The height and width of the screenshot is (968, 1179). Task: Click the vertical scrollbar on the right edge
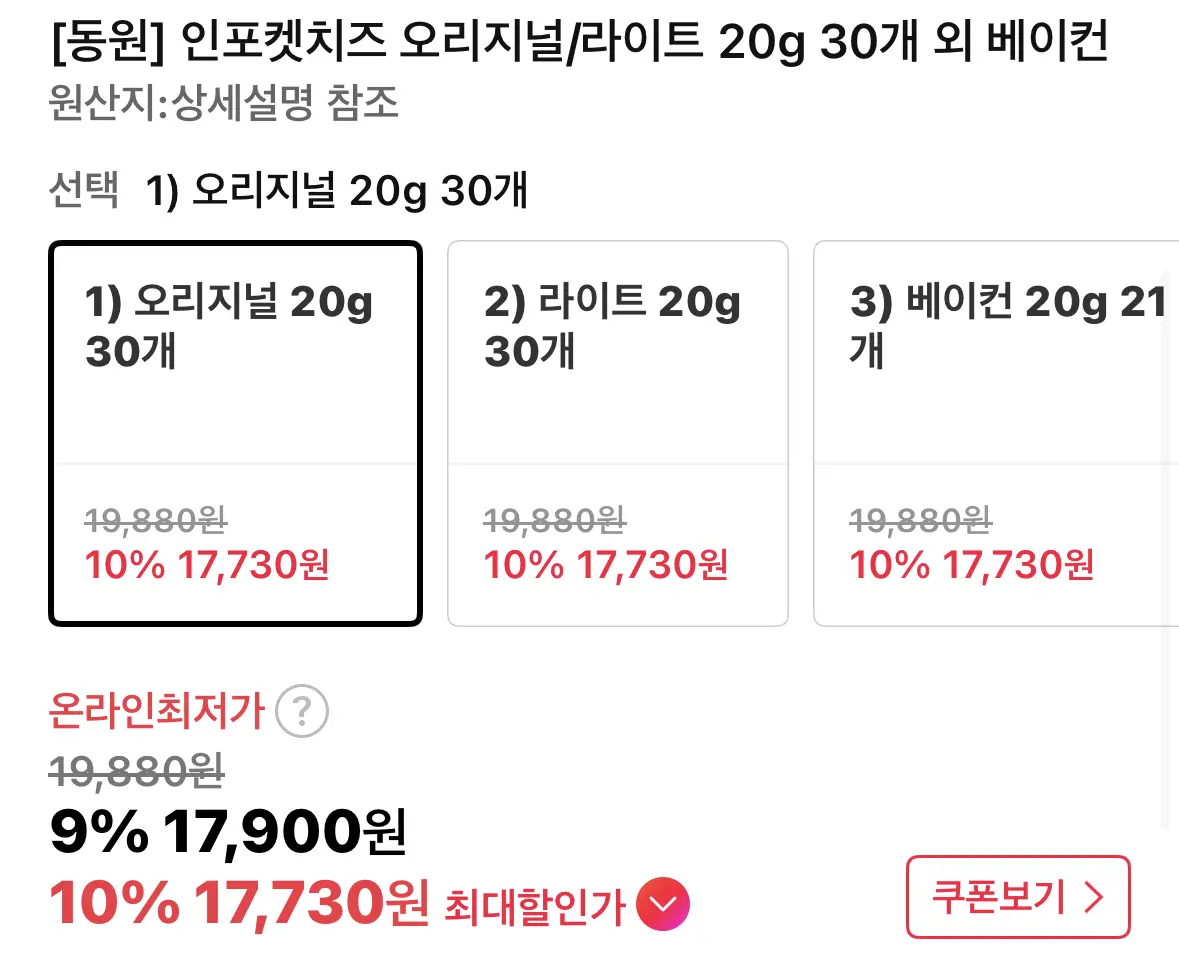(1163, 550)
